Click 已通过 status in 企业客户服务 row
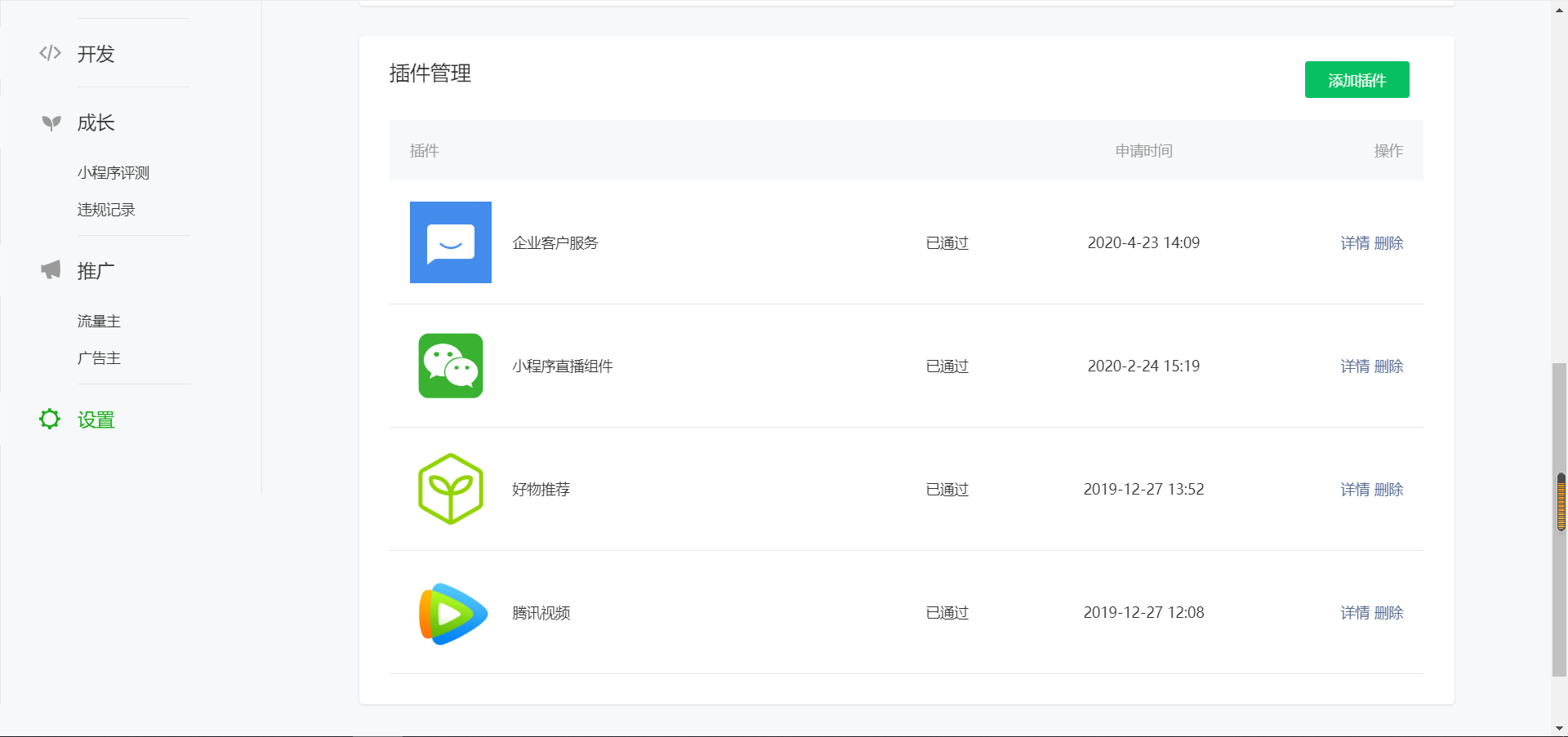Image resolution: width=1568 pixels, height=737 pixels. (x=947, y=243)
